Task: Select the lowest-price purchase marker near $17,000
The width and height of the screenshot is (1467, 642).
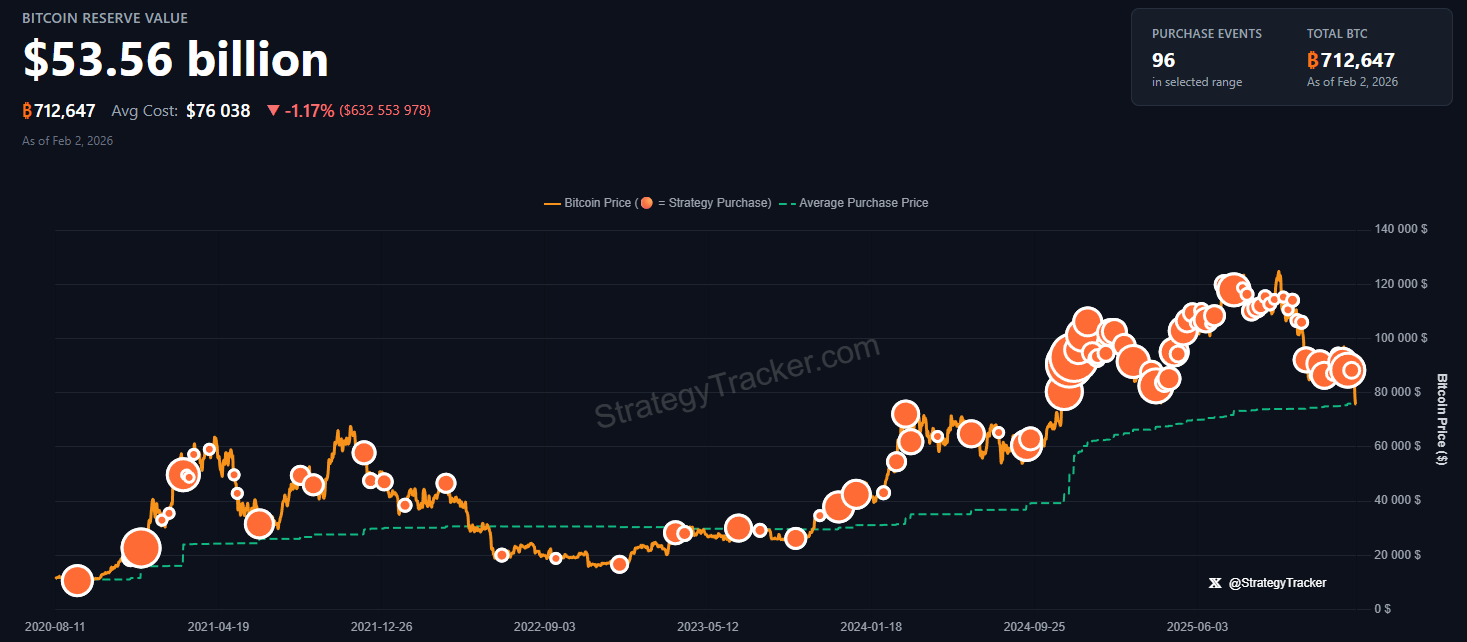Action: pyautogui.click(x=619, y=564)
